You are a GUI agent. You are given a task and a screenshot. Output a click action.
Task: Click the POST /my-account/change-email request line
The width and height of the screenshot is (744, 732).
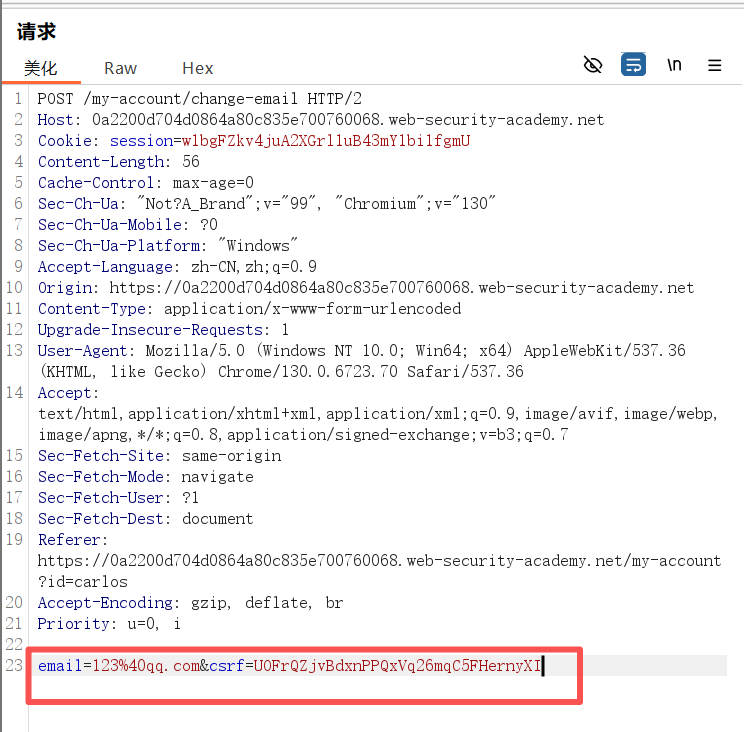pos(200,99)
